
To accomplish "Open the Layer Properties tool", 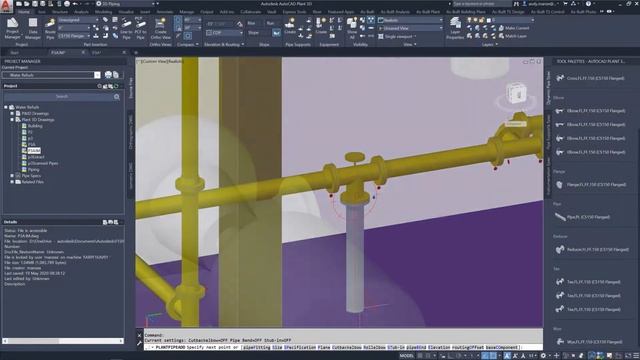I will pyautogui.click(x=455, y=28).
